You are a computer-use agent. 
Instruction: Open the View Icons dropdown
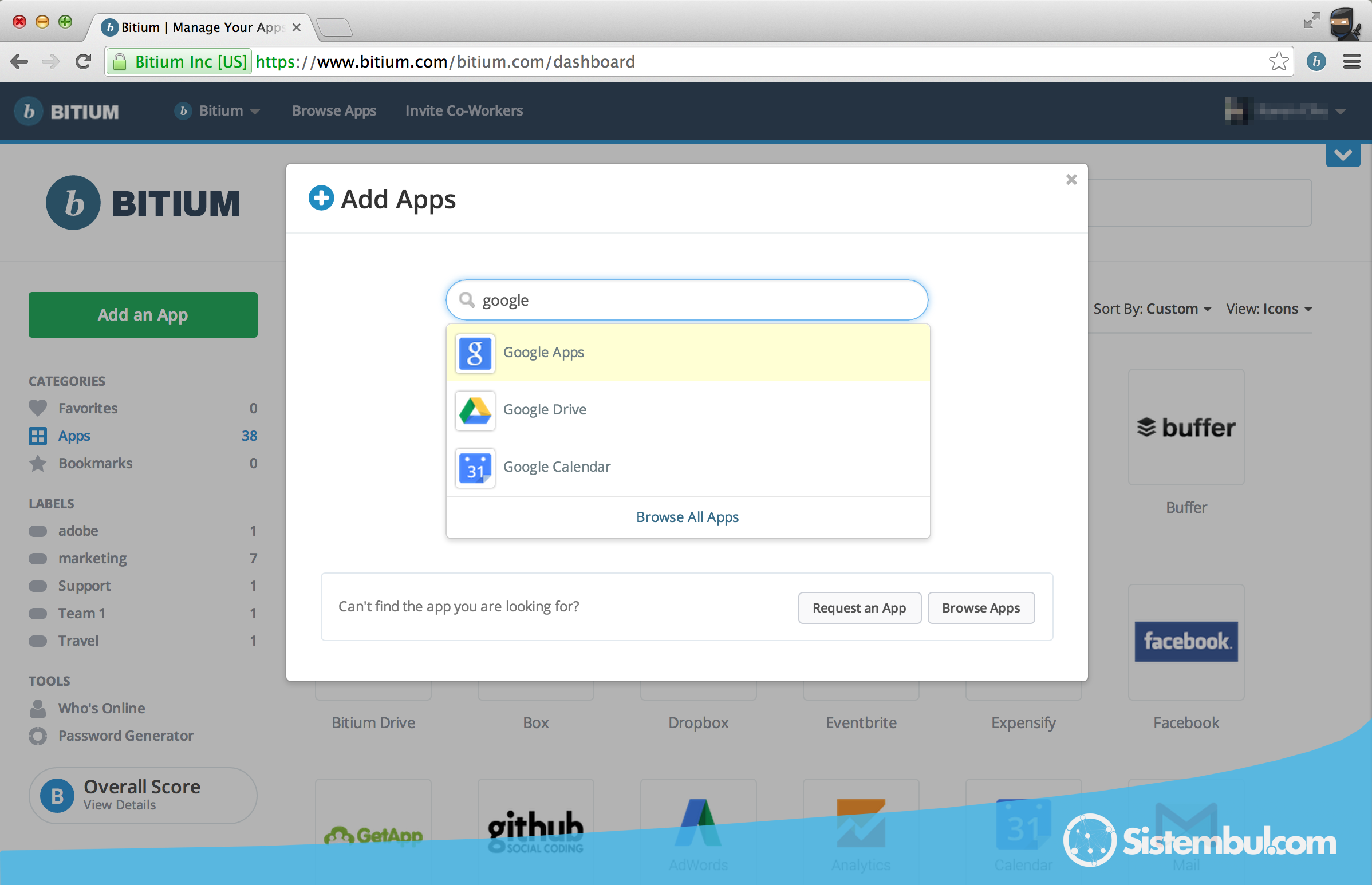point(1268,309)
